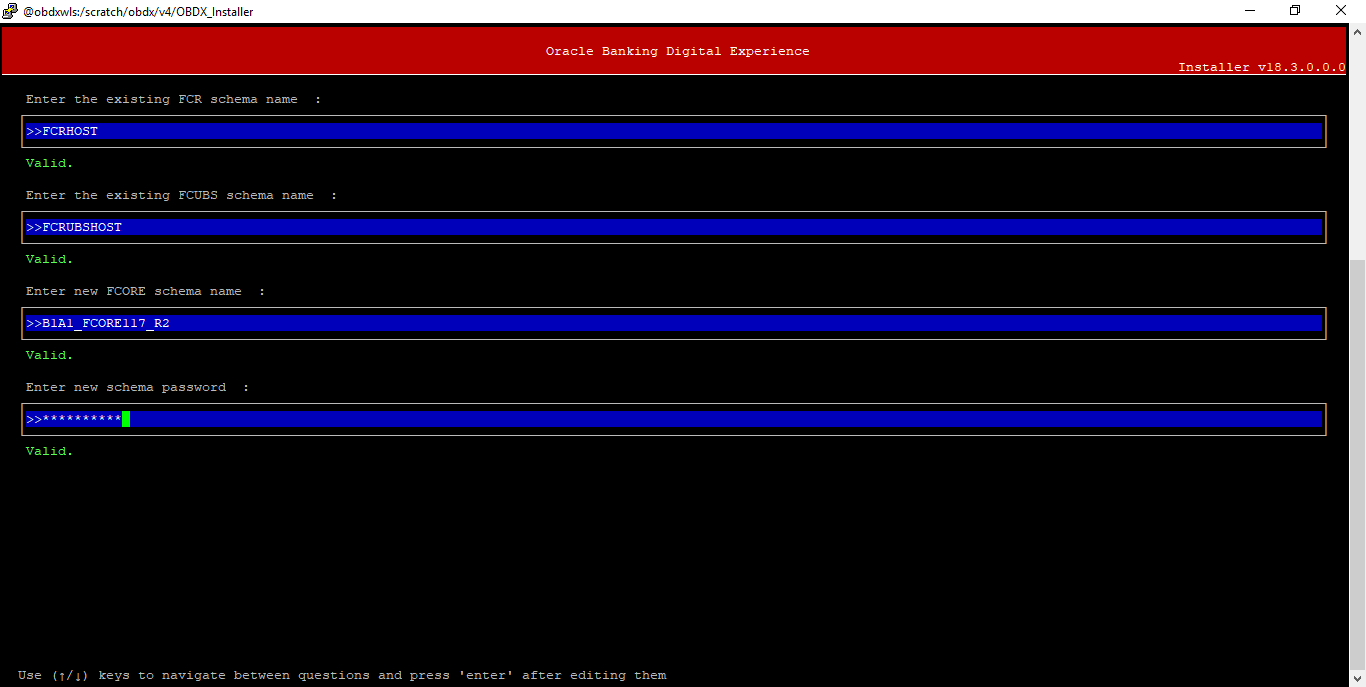Select the FCR schema name input field
Viewport: 1366px width, 687px height.
pyautogui.click(x=673, y=131)
